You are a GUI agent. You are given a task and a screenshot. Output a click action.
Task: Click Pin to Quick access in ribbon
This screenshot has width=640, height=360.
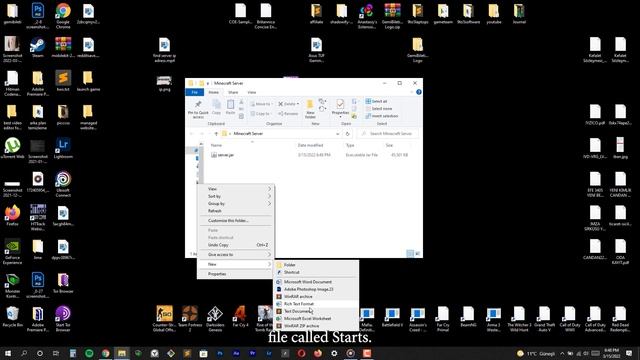pos(198,109)
